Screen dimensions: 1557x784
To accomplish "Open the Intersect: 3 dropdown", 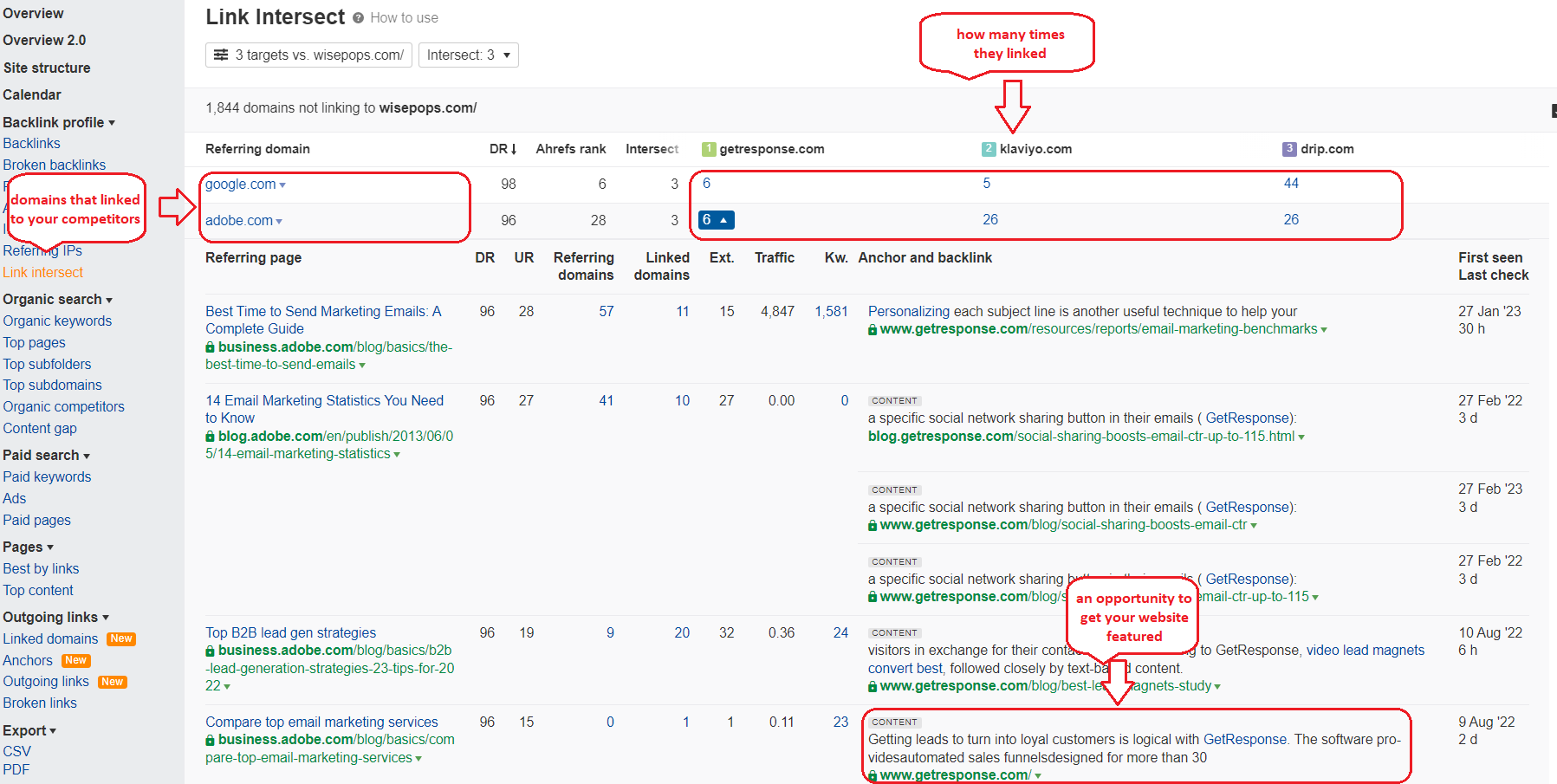I will click(x=469, y=55).
